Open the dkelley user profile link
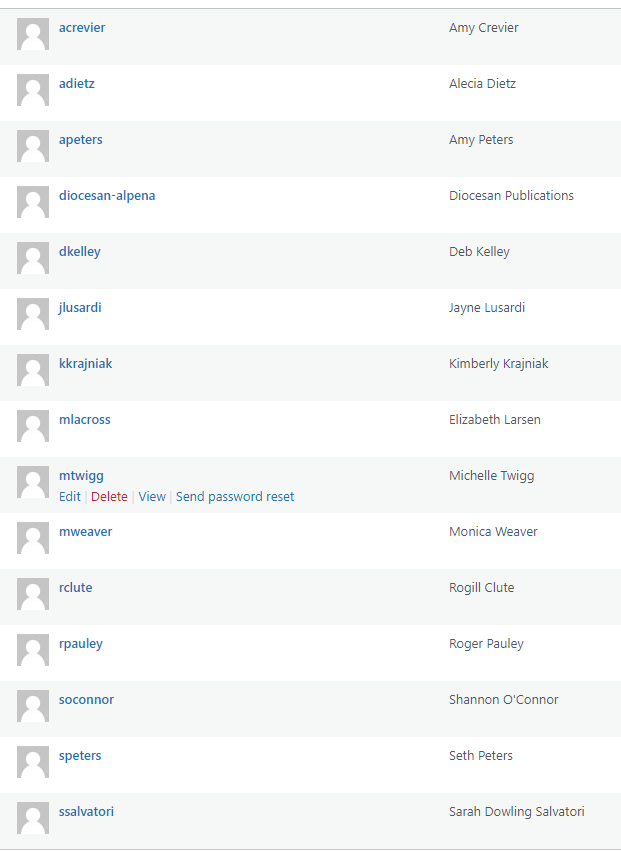The width and height of the screenshot is (621, 851). click(80, 252)
